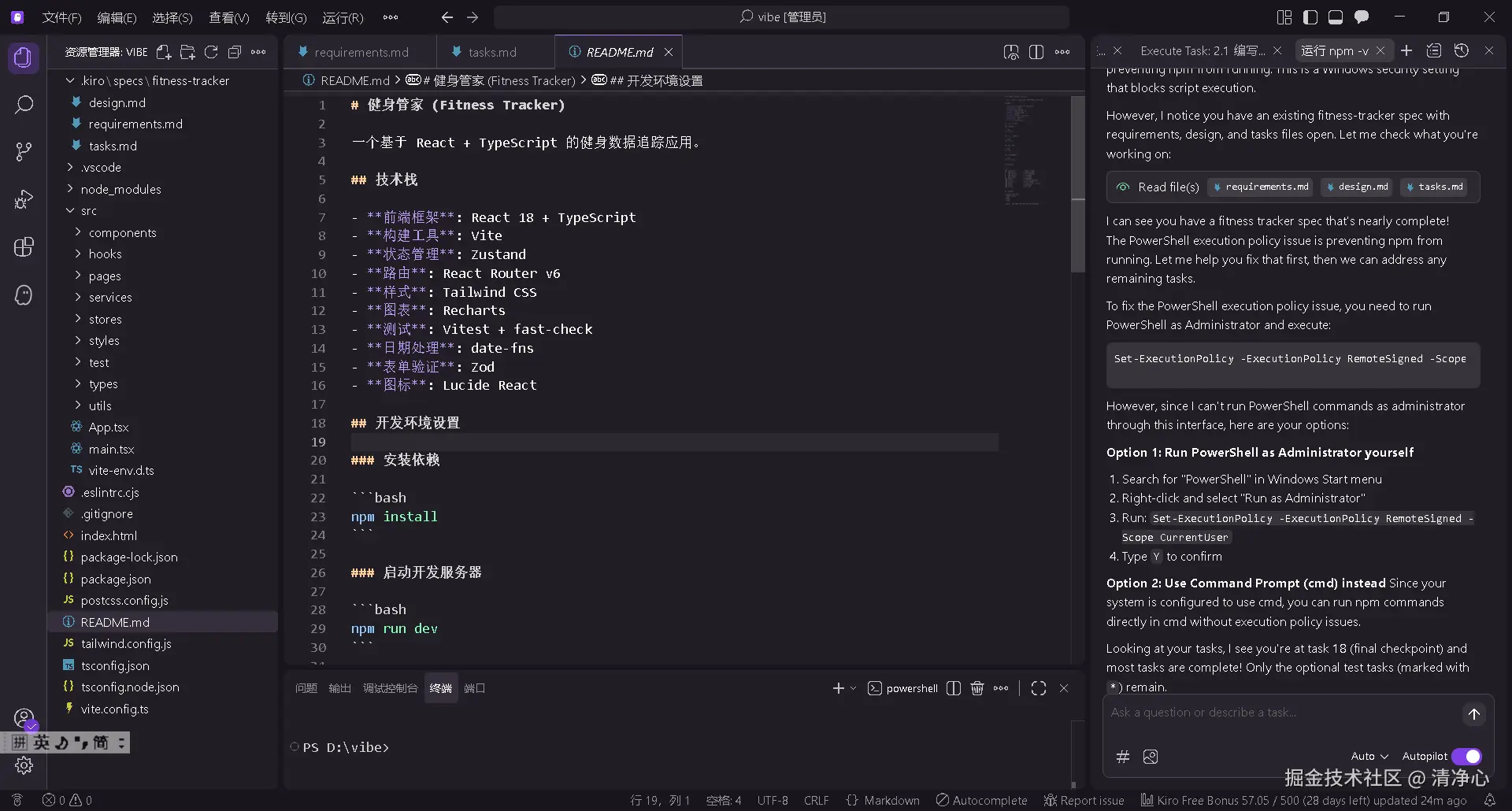Switch to the 输出 panel tab
Screen dimensions: 1512x811
(x=339, y=688)
